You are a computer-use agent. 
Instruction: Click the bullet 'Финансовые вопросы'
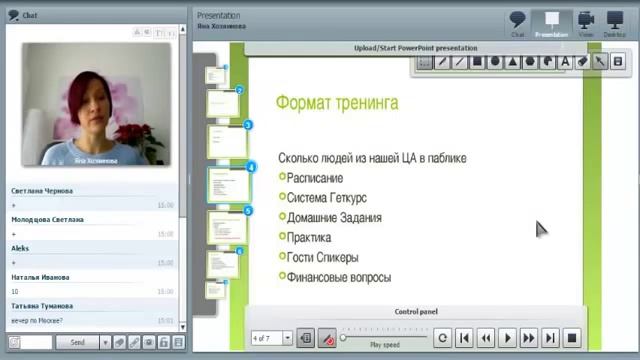pyautogui.click(x=339, y=277)
